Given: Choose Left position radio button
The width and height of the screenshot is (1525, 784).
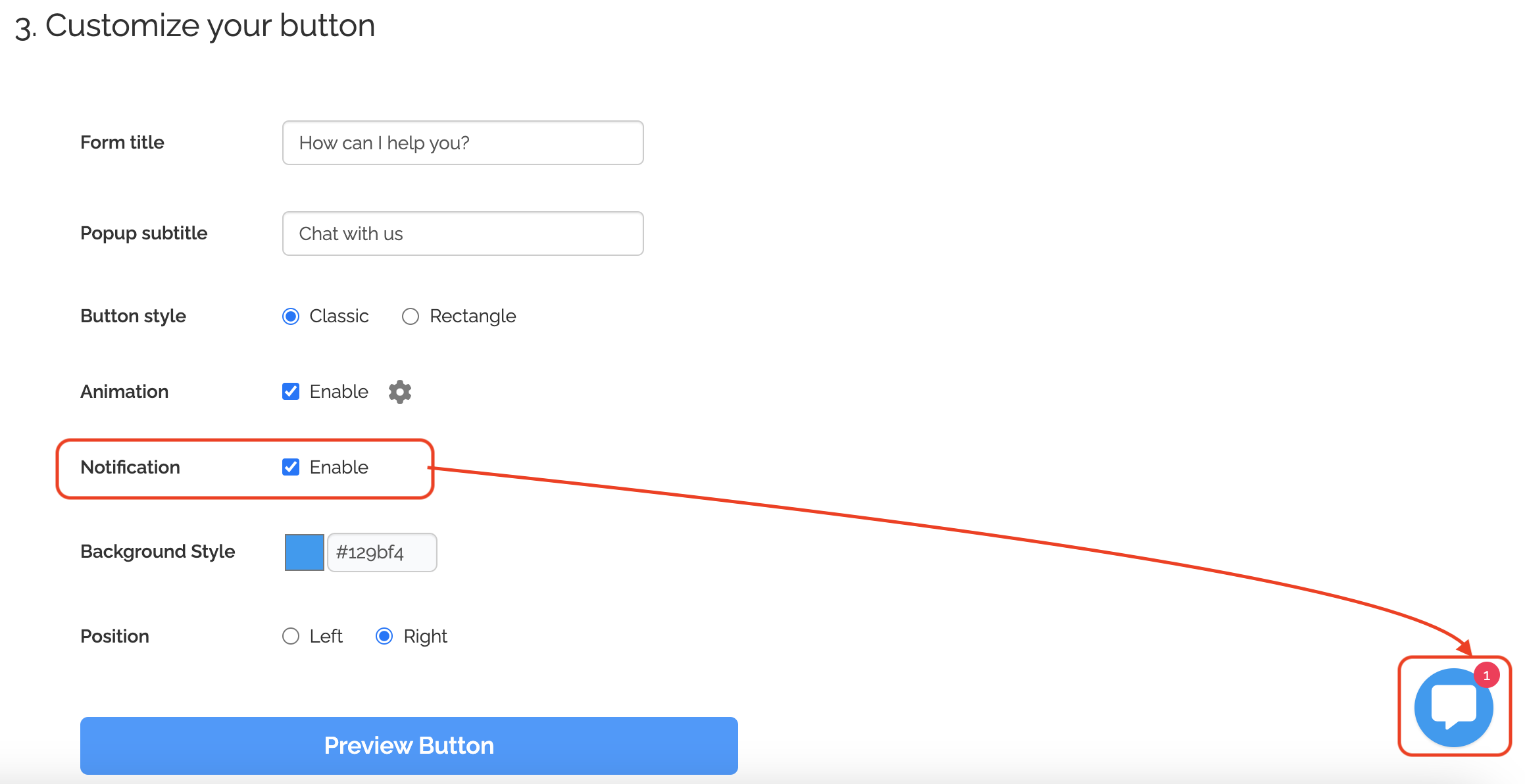Looking at the screenshot, I should pyautogui.click(x=291, y=636).
